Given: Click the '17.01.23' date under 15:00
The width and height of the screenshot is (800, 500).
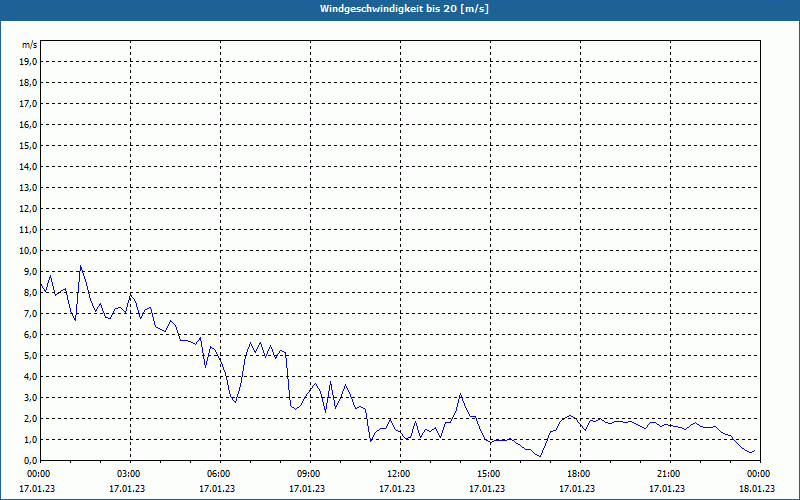Looking at the screenshot, I should point(487,488).
